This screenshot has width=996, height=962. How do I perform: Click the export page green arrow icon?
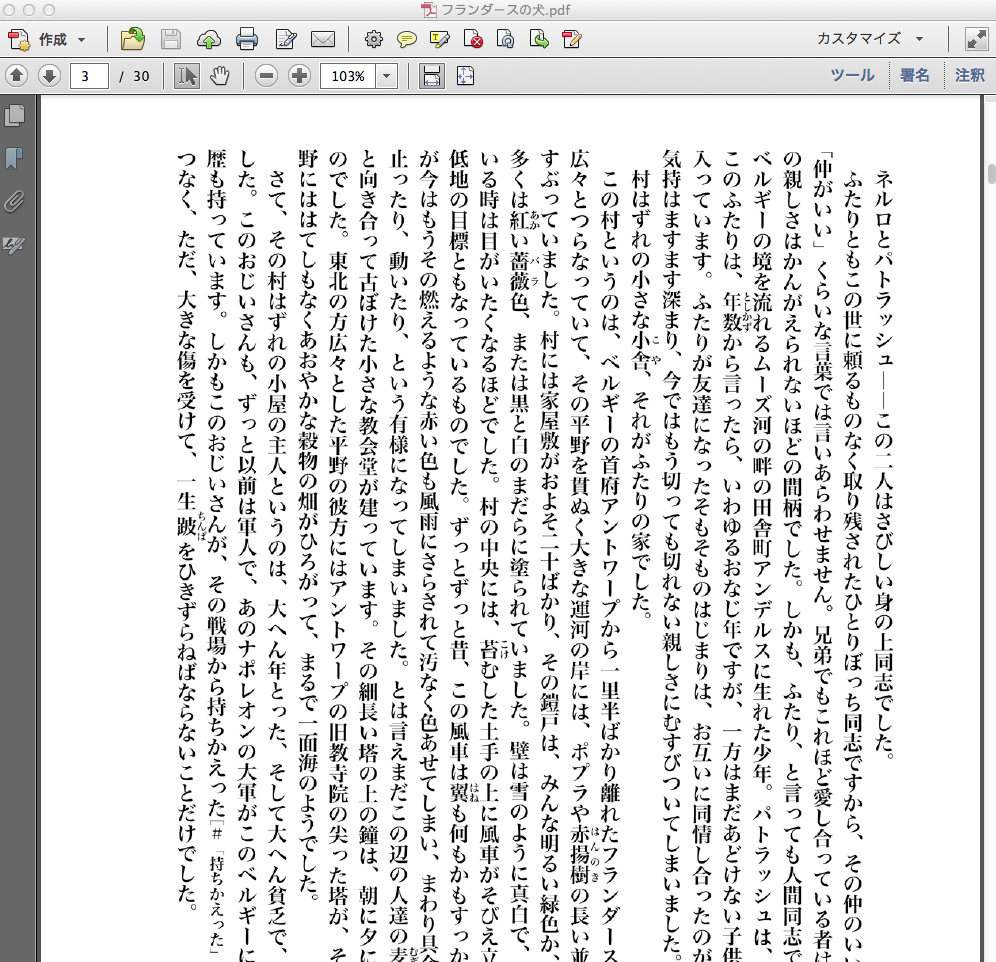539,39
